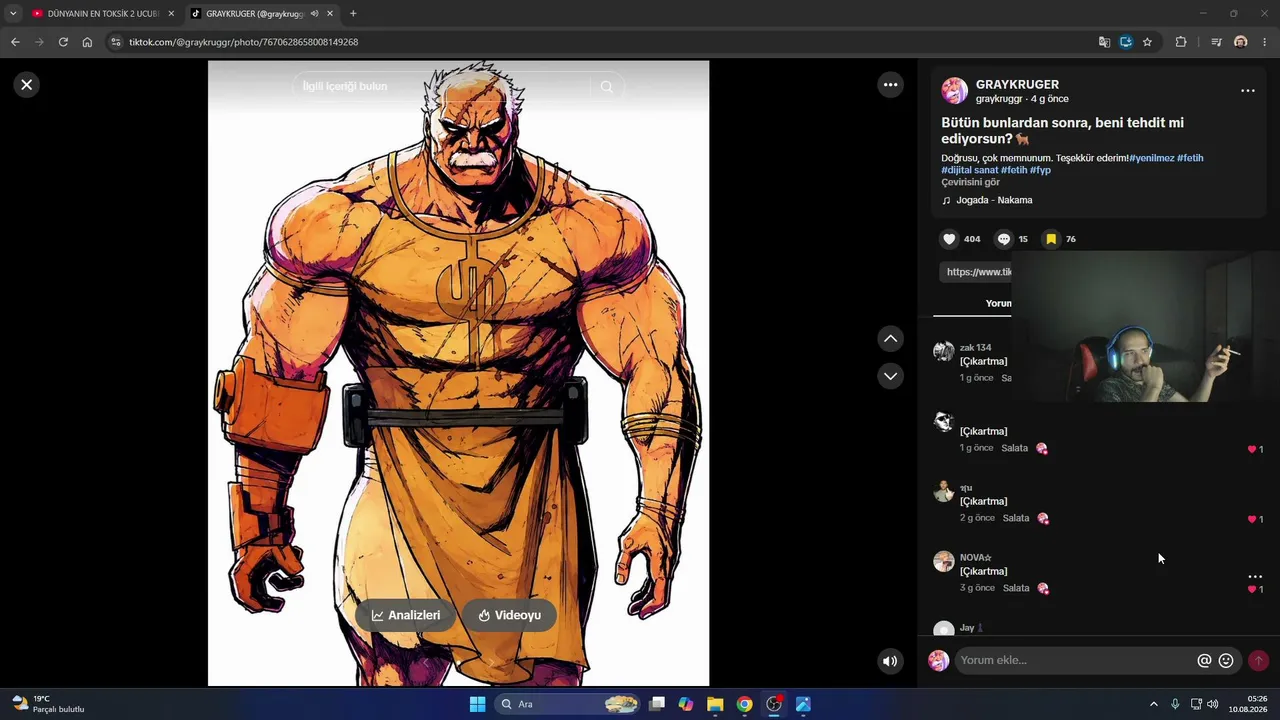Go to the browser home page
Screen dimensions: 1280x720
pos(87,42)
